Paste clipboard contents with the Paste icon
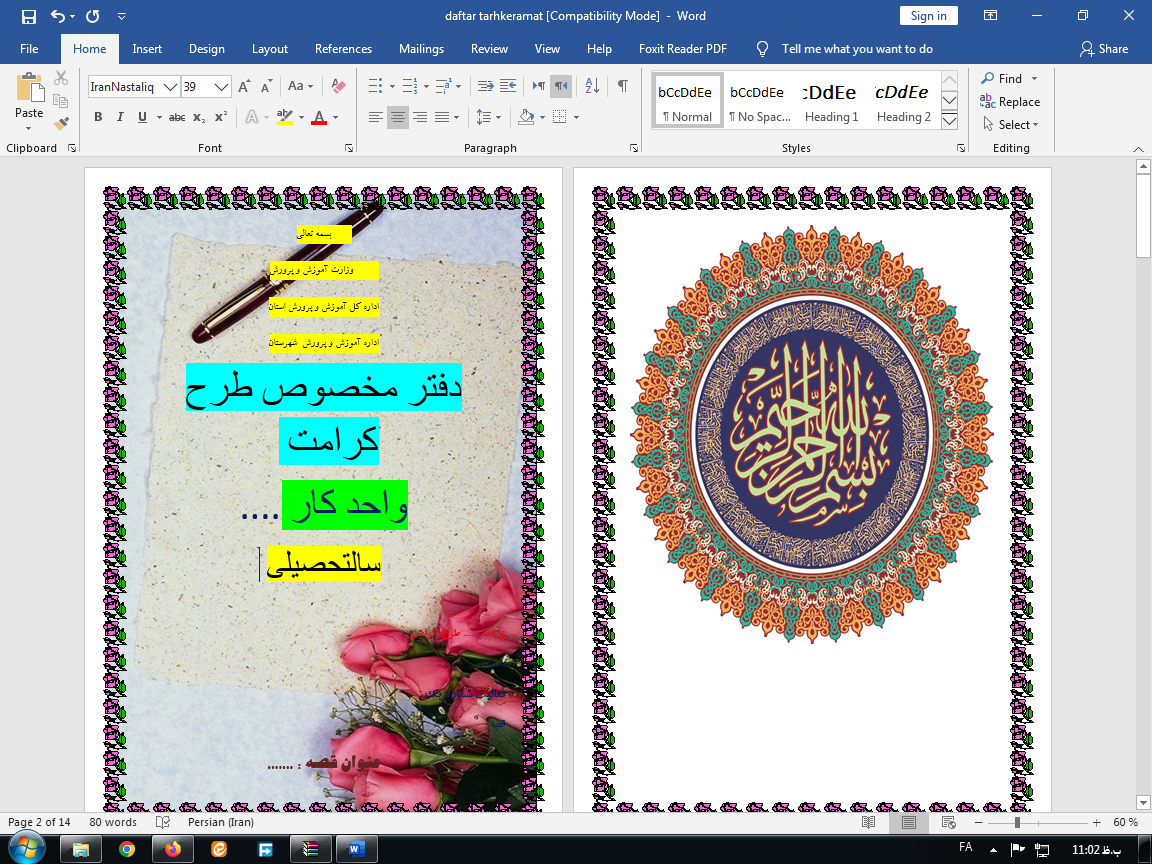 pyautogui.click(x=29, y=87)
